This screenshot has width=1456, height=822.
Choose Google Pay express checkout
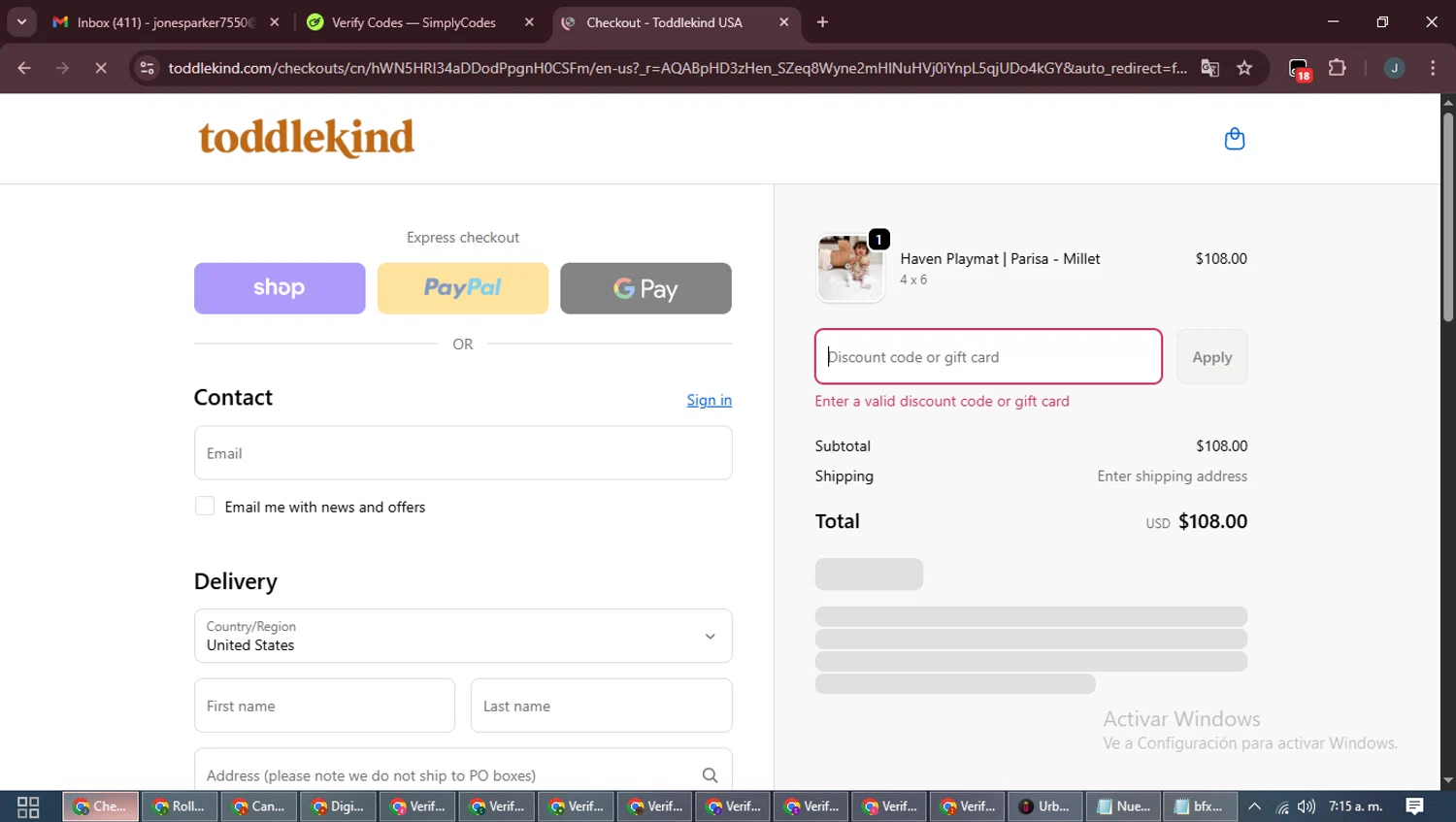click(645, 288)
